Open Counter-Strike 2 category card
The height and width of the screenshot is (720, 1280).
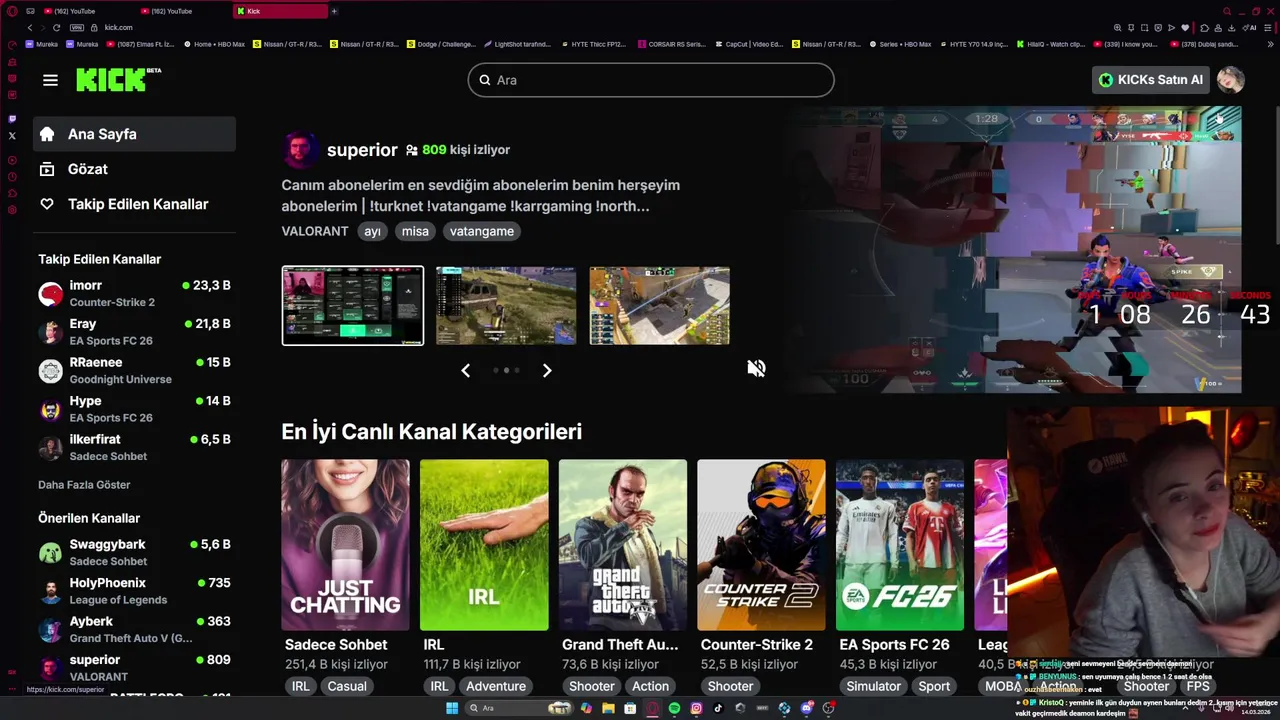coord(761,545)
